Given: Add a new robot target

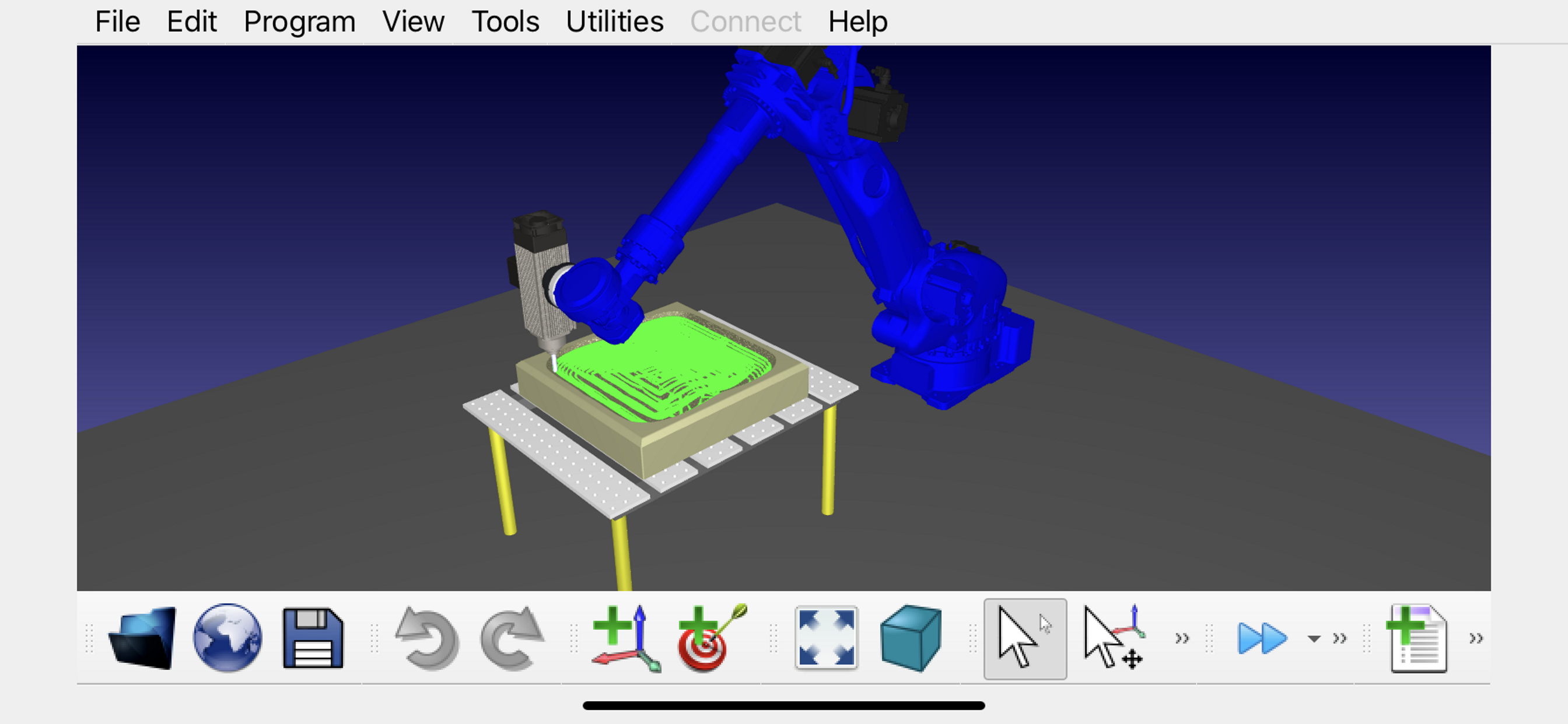Looking at the screenshot, I should [712, 638].
